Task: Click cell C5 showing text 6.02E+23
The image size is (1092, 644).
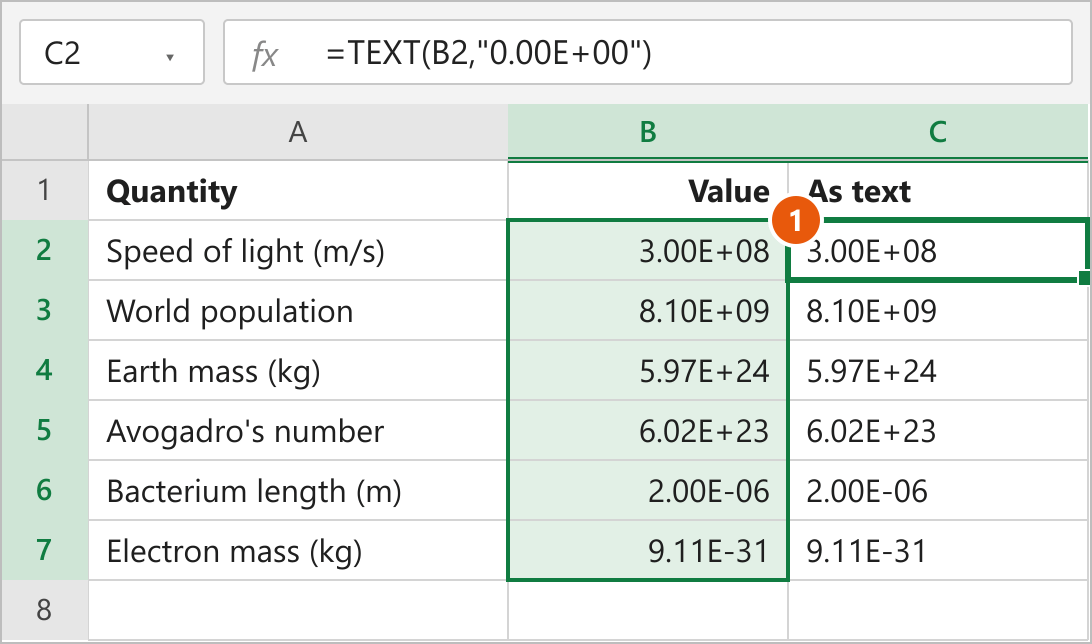Action: (938, 430)
